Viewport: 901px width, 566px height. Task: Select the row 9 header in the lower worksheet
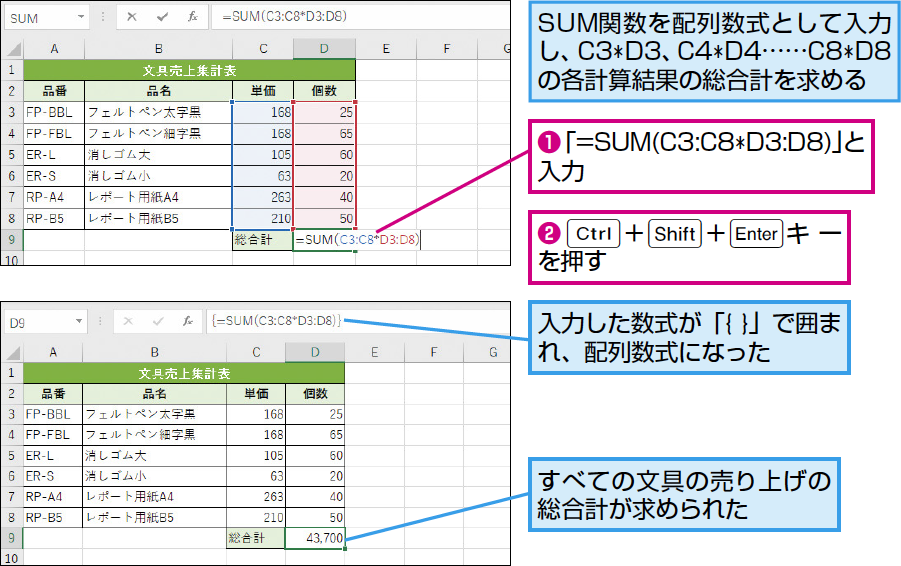(11, 538)
